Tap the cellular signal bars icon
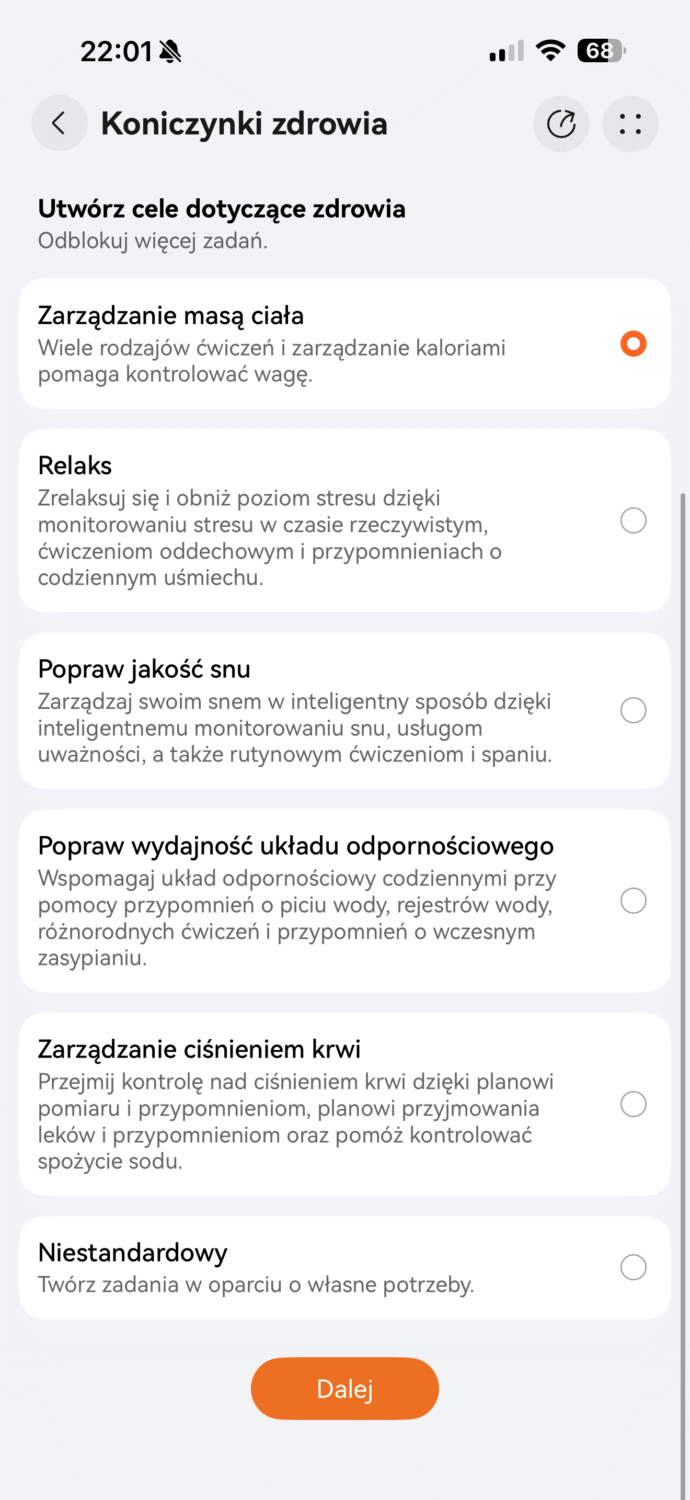The height and width of the screenshot is (1500, 690). pyautogui.click(x=506, y=52)
